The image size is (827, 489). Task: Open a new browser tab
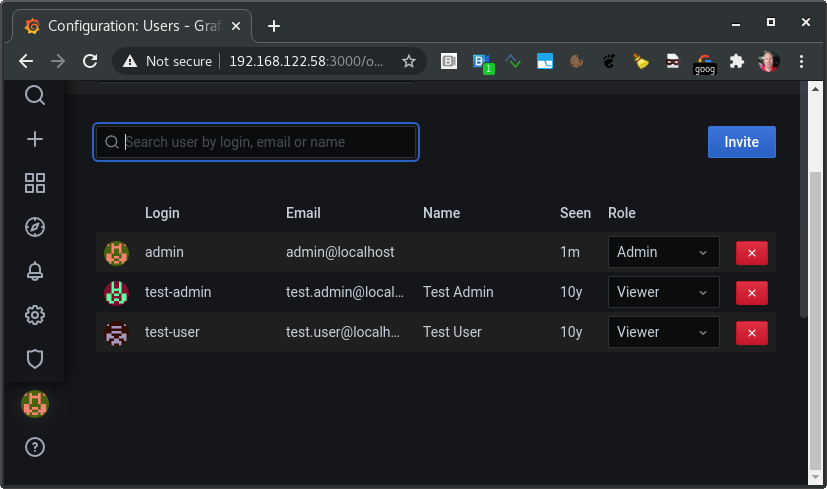(x=274, y=26)
